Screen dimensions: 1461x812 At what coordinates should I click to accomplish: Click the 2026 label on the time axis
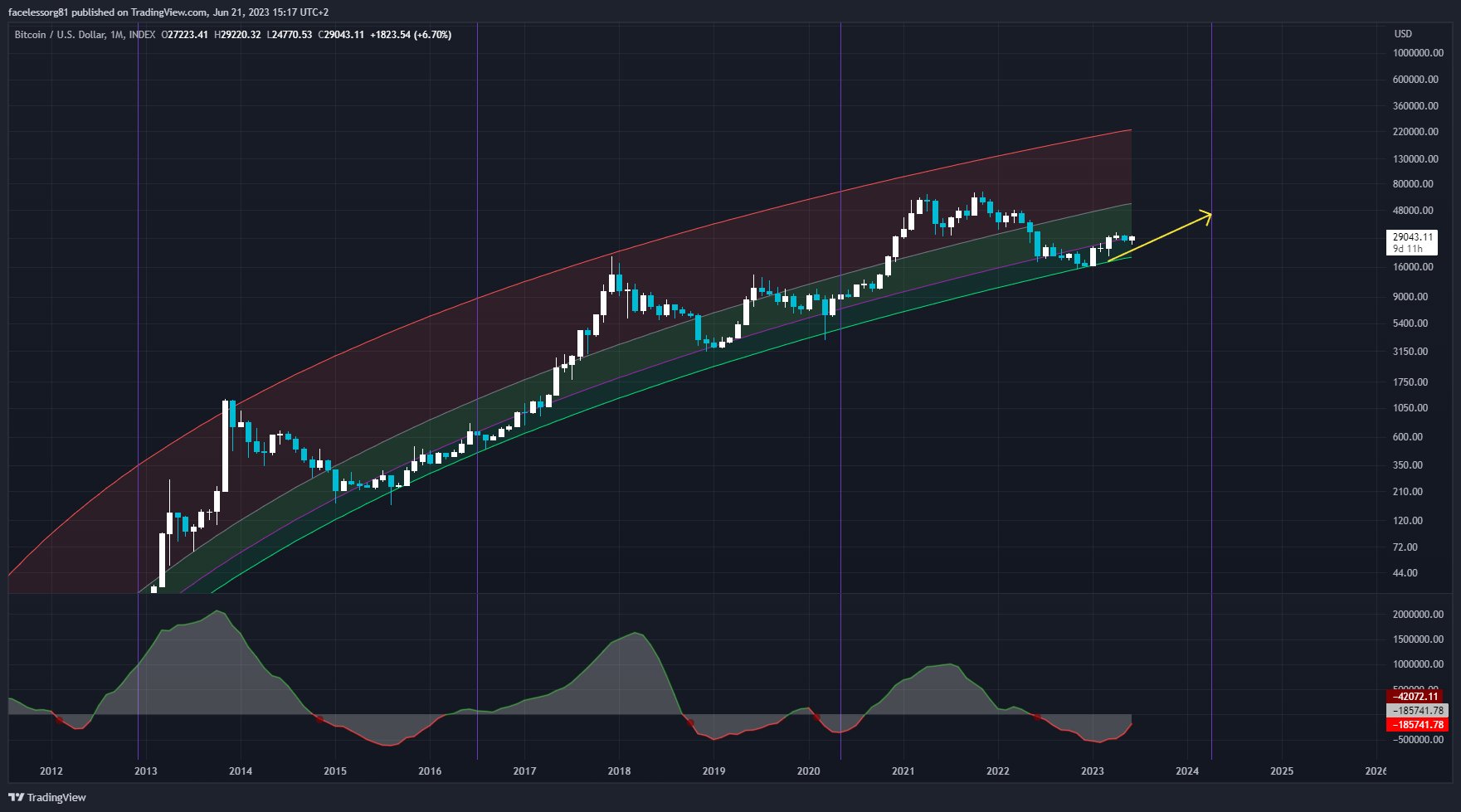(1376, 771)
